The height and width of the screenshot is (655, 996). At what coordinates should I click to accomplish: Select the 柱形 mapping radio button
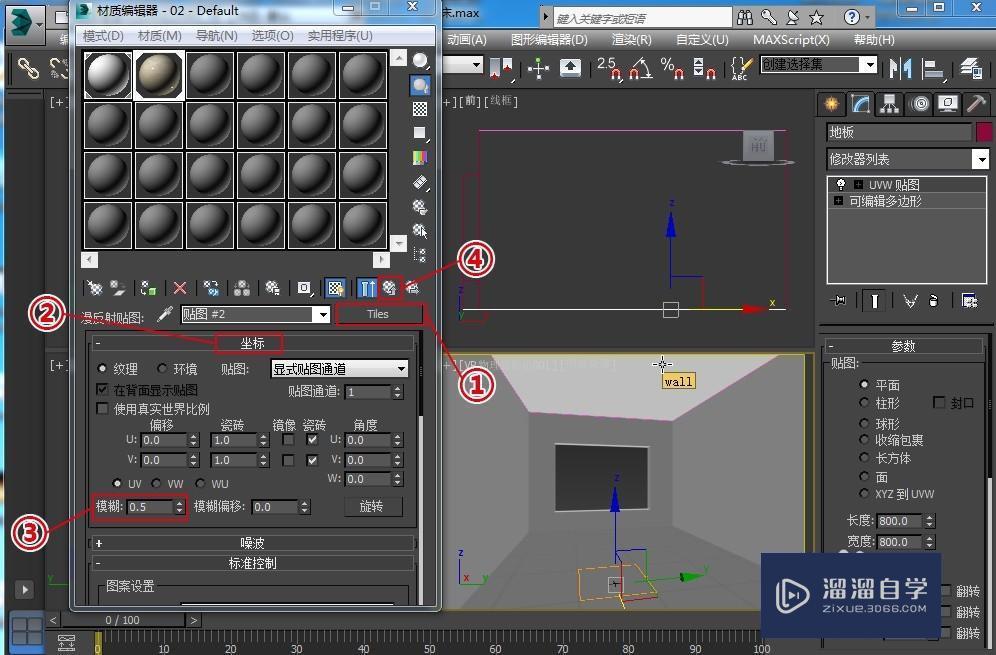(865, 403)
